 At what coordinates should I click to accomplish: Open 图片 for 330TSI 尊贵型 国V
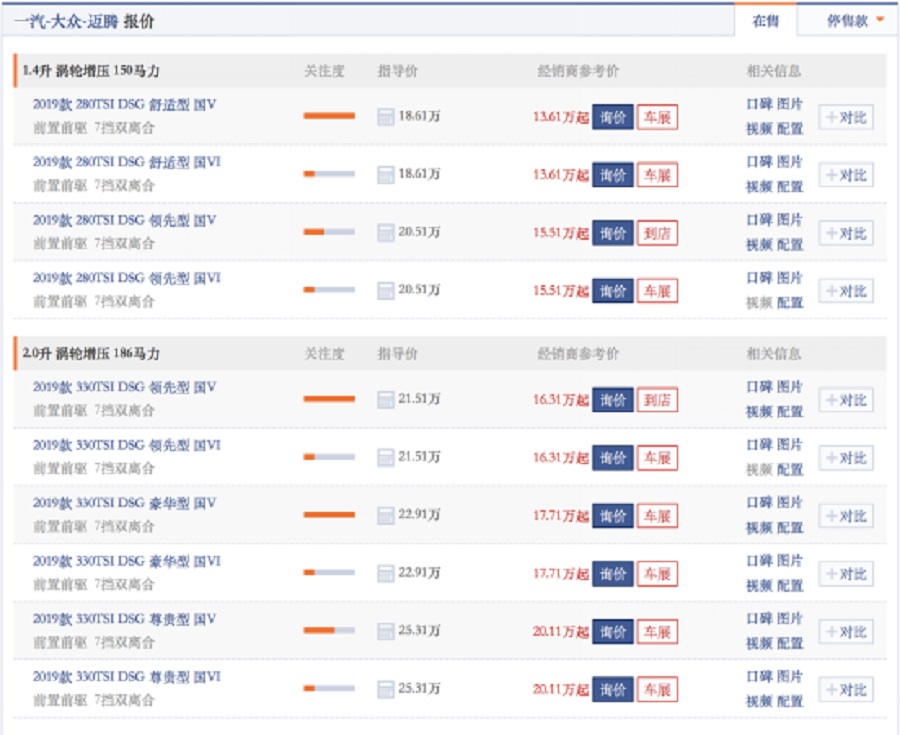790,619
